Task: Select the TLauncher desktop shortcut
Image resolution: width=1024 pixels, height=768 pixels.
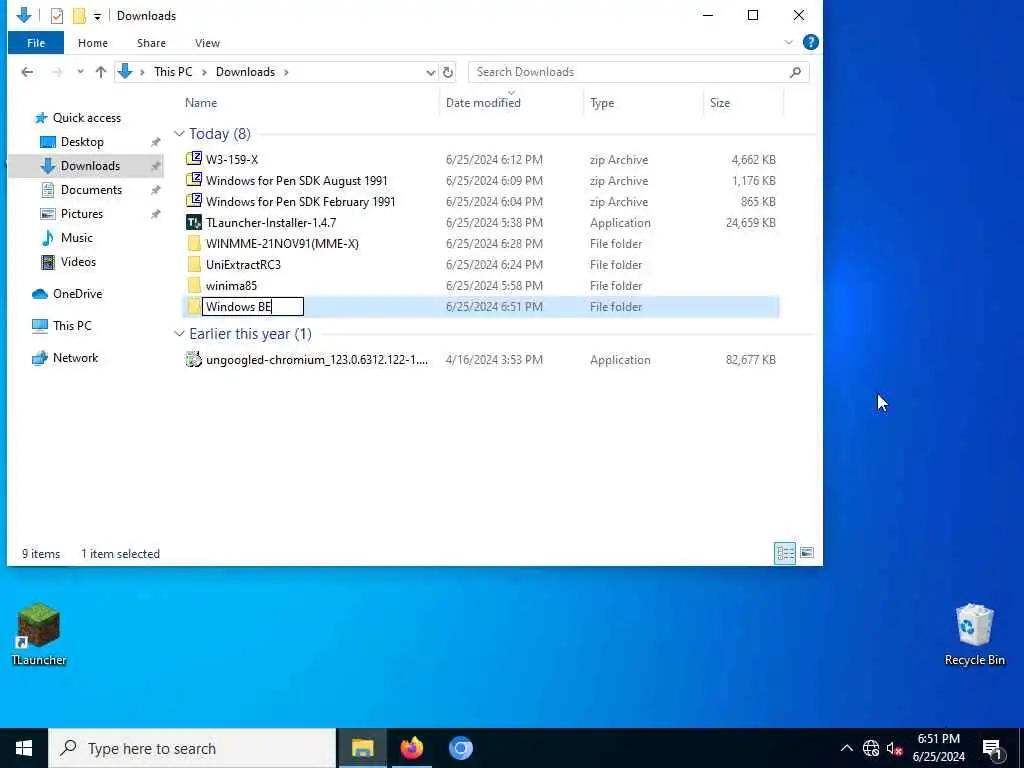Action: [x=39, y=634]
